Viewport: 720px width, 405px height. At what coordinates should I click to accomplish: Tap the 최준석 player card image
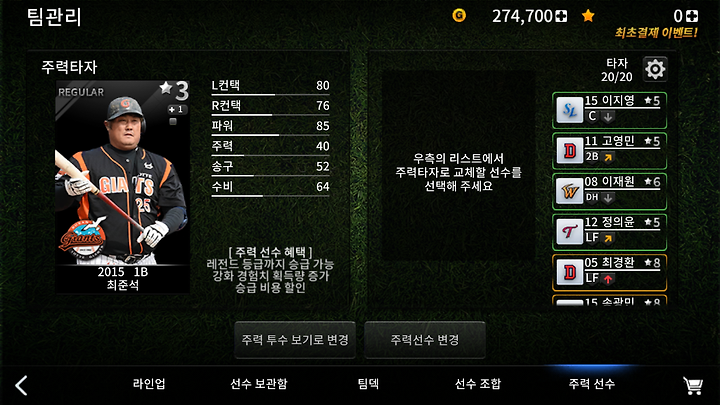(123, 187)
